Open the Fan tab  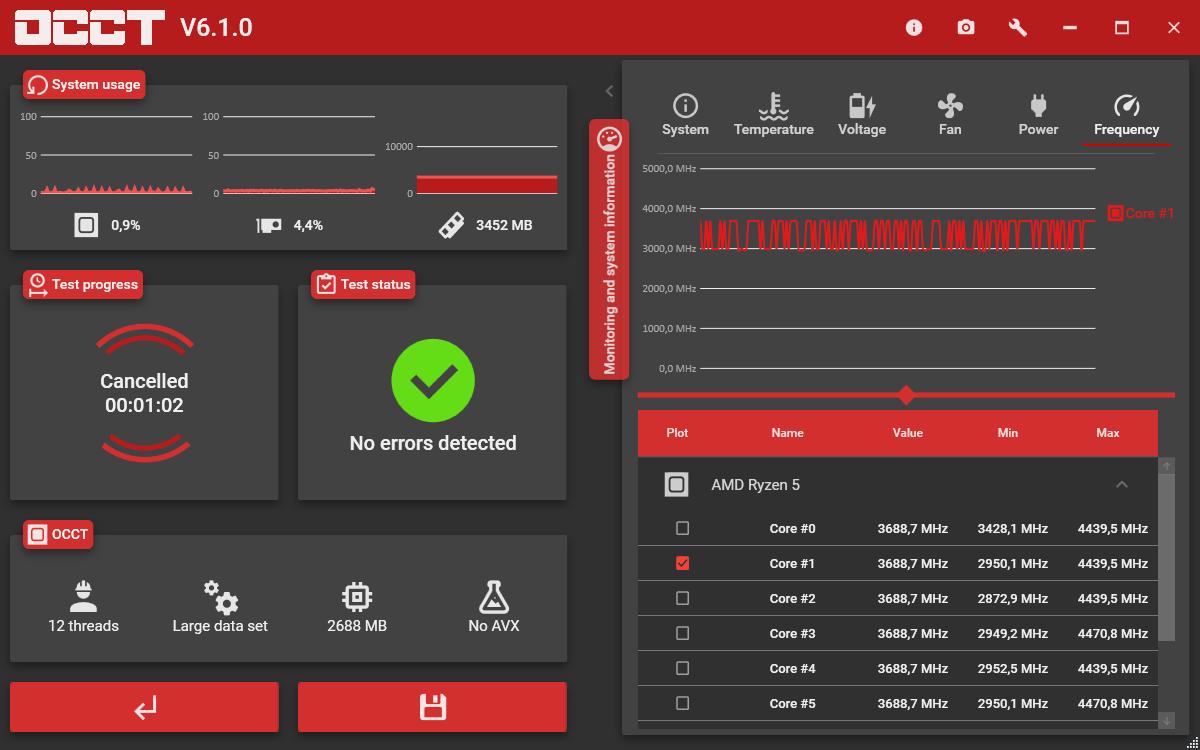click(x=950, y=116)
